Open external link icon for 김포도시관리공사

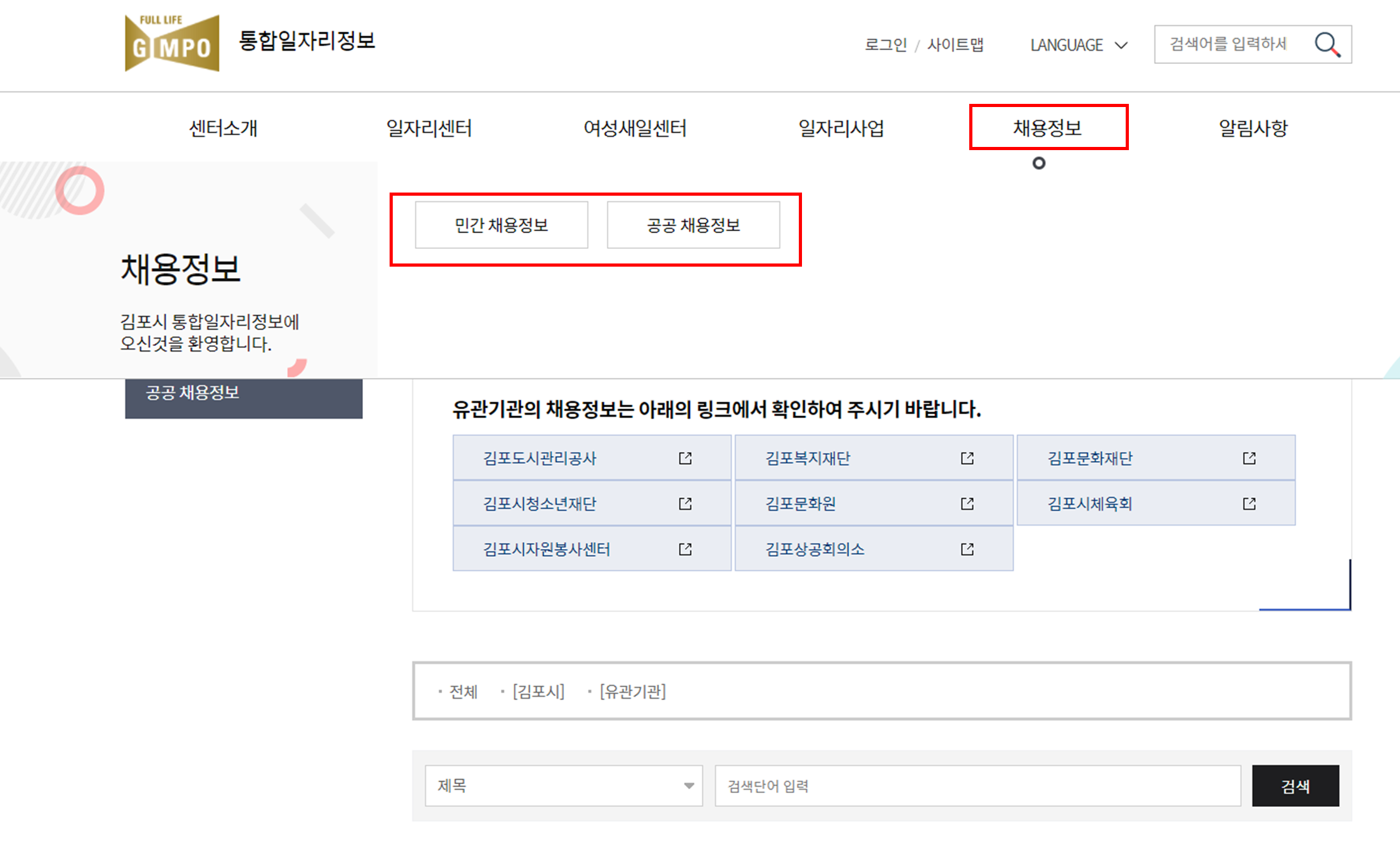click(685, 458)
